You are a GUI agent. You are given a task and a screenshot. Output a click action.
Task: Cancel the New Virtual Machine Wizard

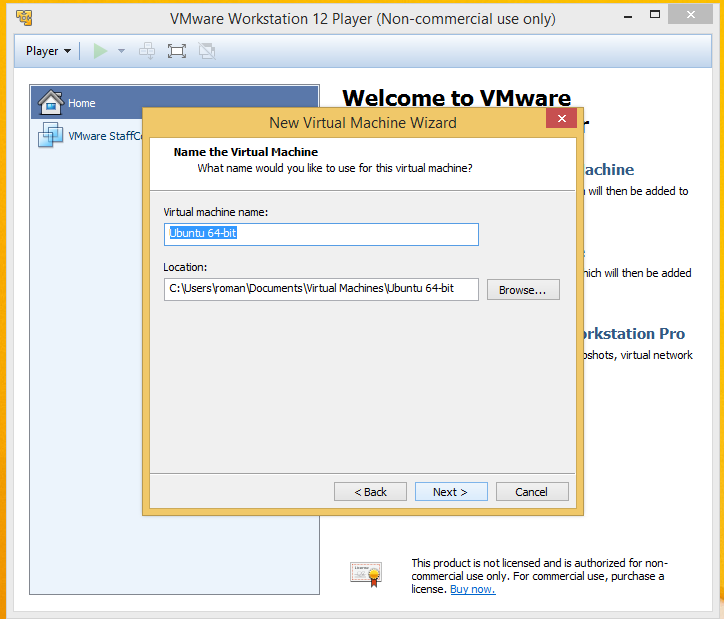point(532,492)
